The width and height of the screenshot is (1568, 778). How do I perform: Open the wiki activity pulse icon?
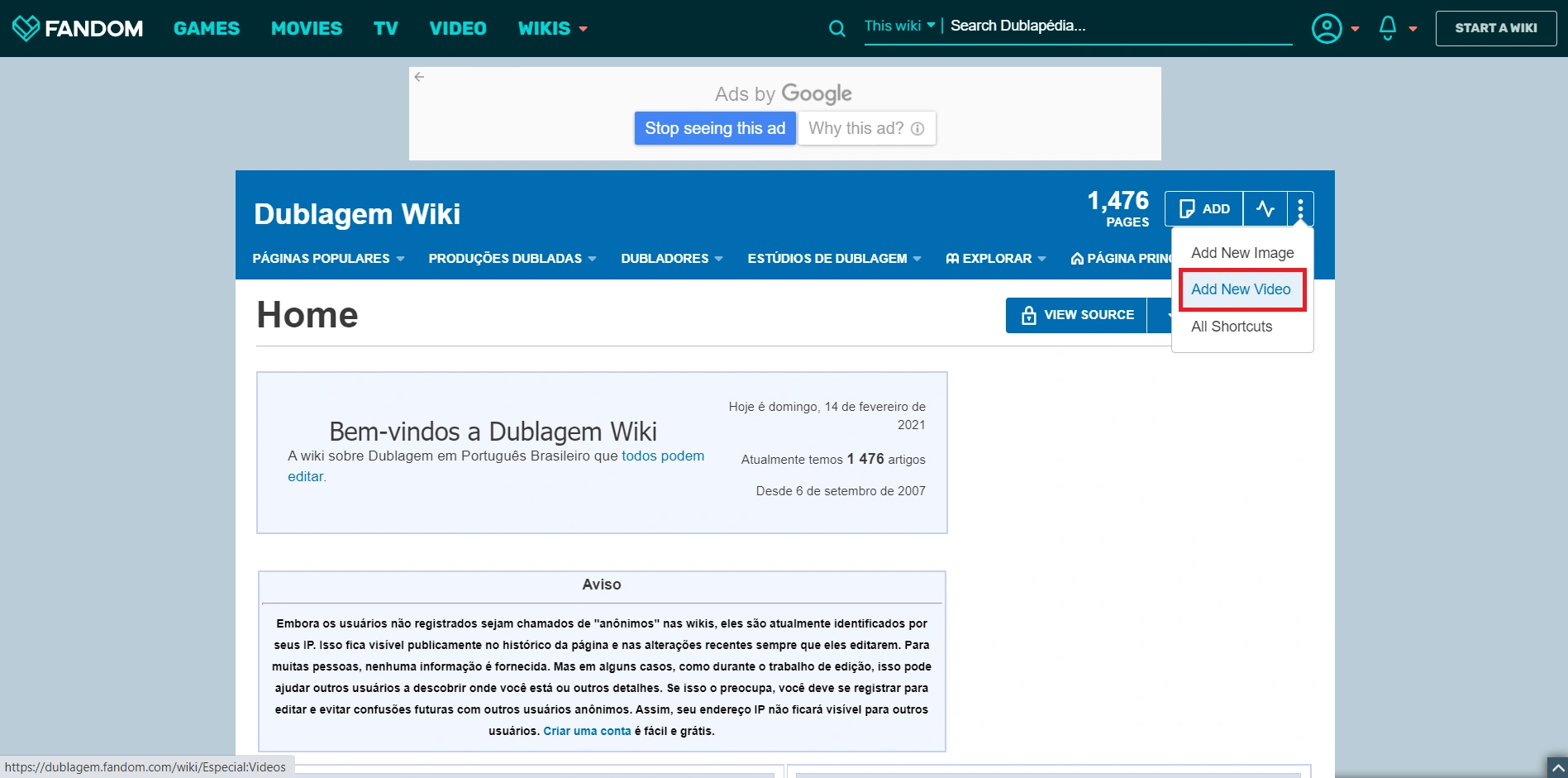coord(1265,208)
